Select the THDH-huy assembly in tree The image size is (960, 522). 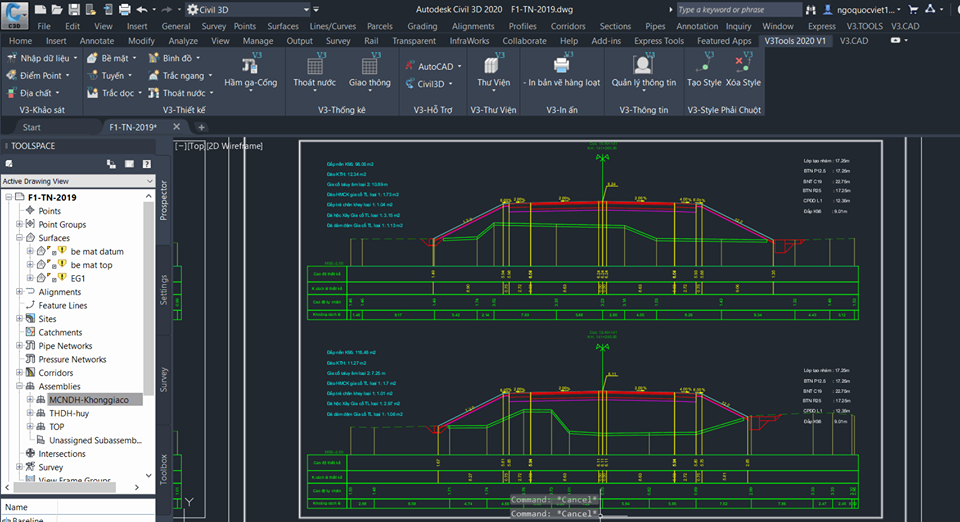tap(71, 413)
